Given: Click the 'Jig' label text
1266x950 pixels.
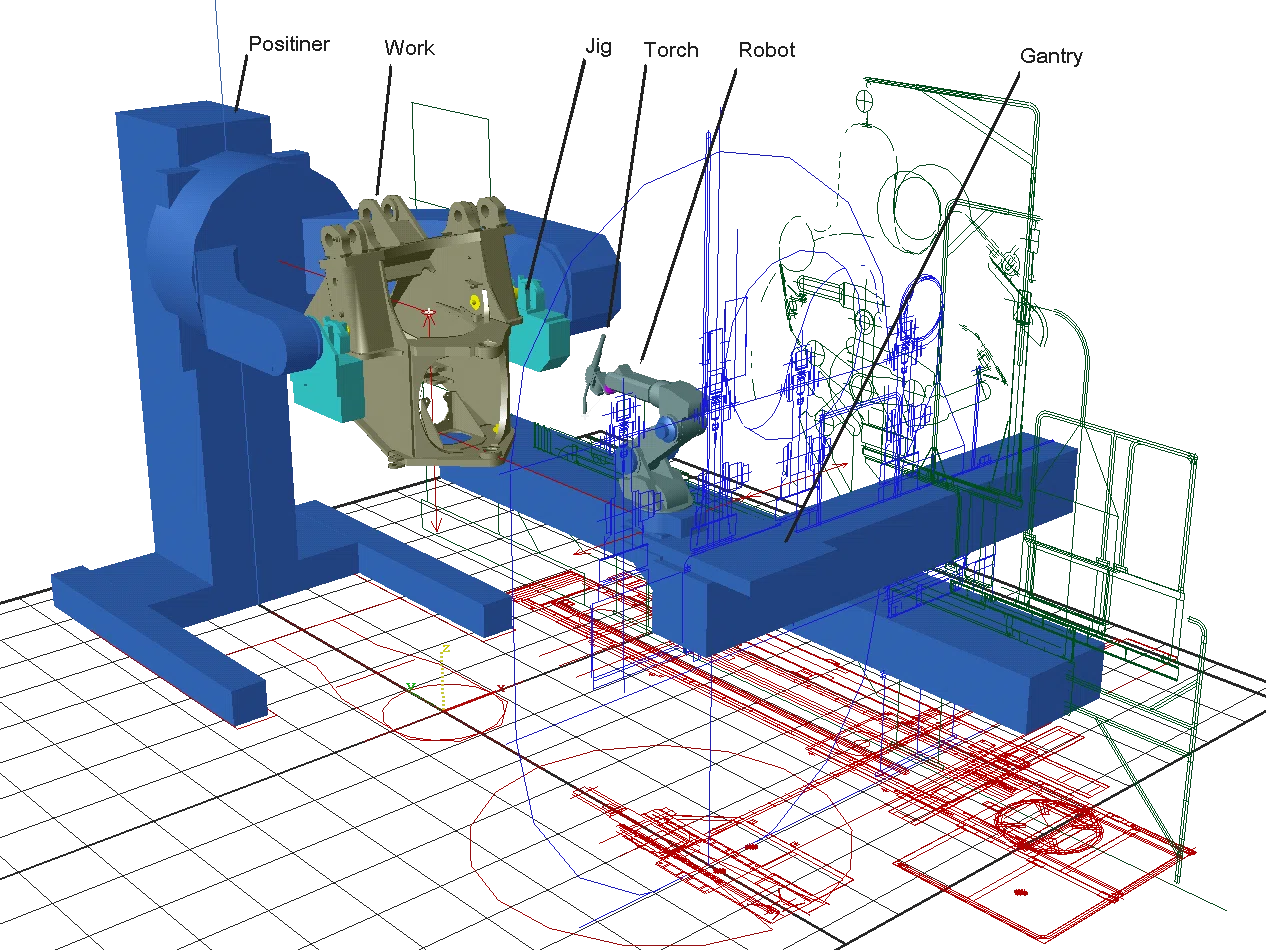Looking at the screenshot, I should 598,48.
